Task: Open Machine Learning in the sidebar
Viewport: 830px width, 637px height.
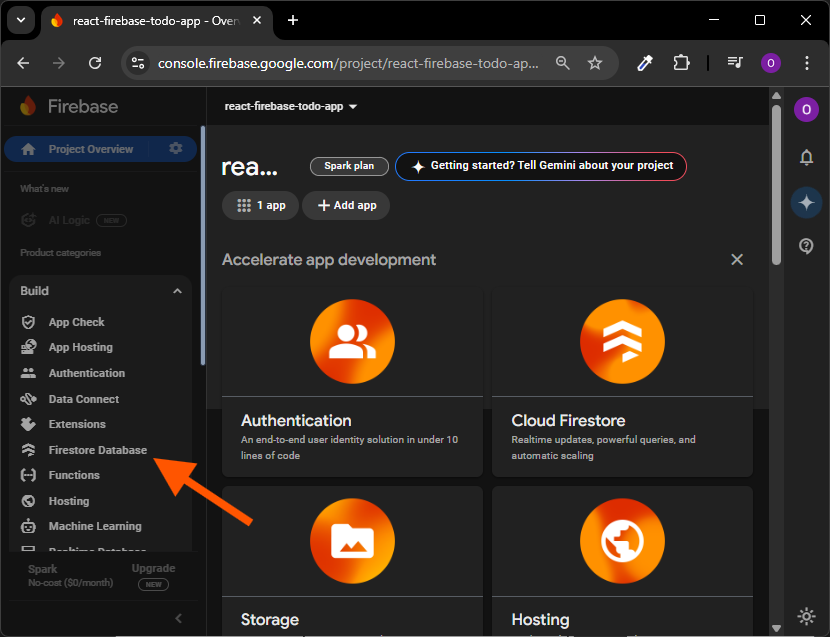Action: tap(95, 526)
